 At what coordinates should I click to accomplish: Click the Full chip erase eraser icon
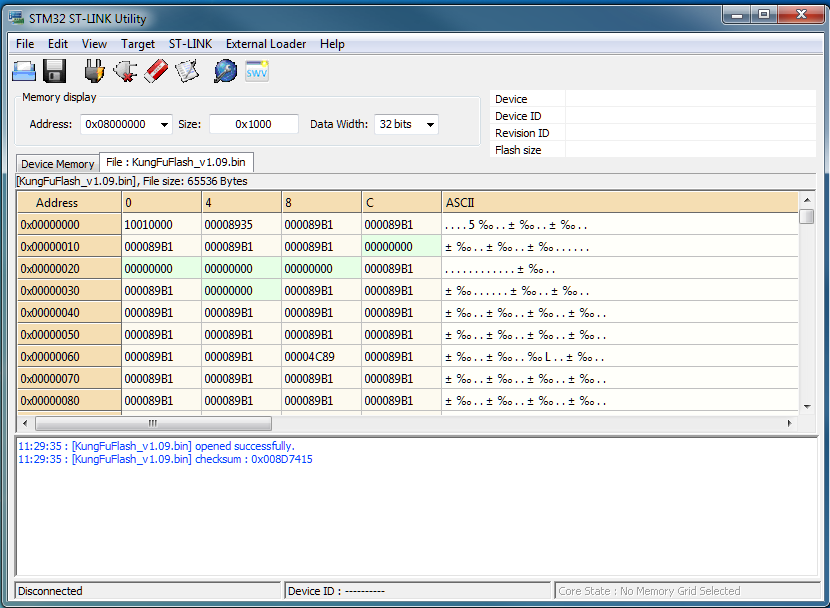(156, 71)
